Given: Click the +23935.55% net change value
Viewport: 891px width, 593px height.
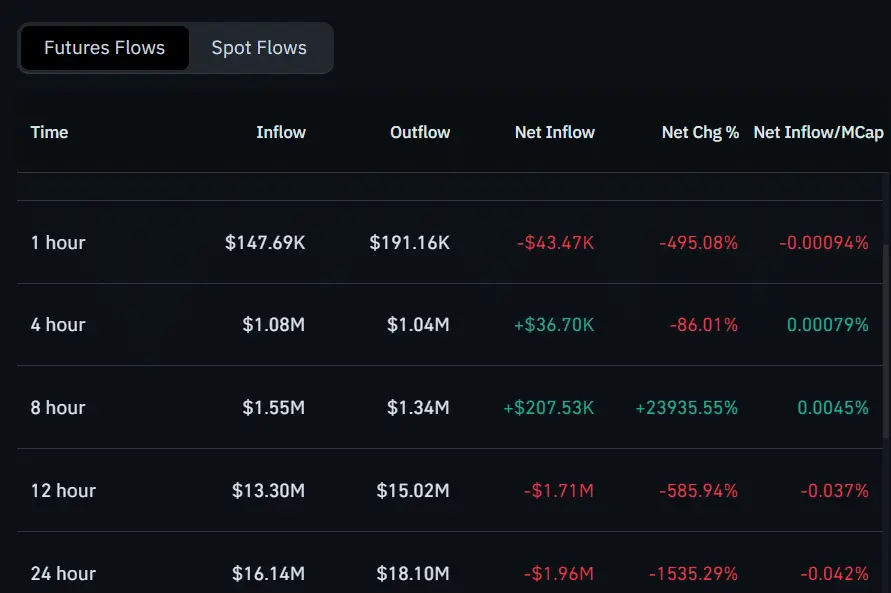Looking at the screenshot, I should pyautogui.click(x=686, y=407).
